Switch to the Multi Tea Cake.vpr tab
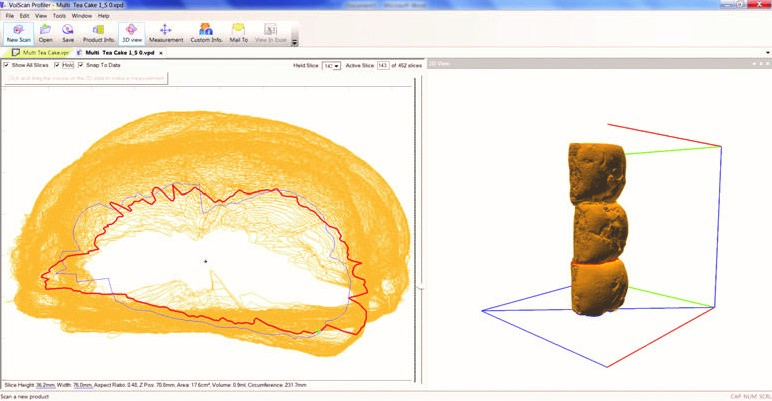 point(45,52)
